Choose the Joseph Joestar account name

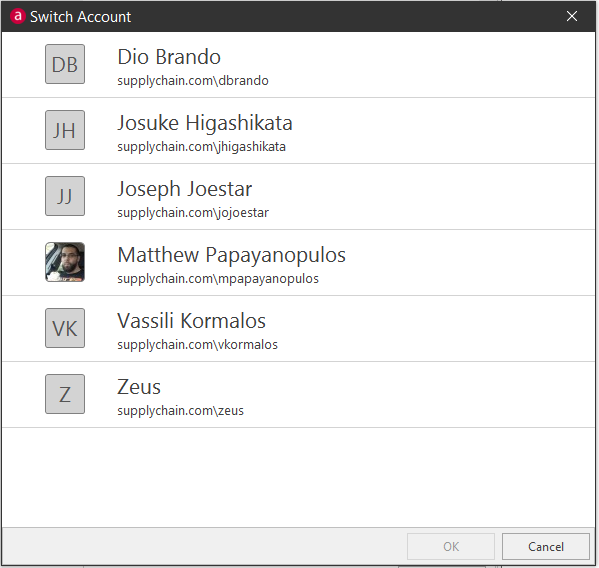pos(185,189)
